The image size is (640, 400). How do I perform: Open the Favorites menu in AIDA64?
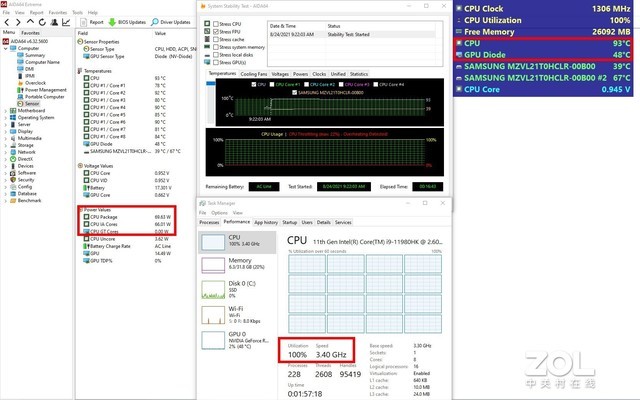click(x=58, y=13)
